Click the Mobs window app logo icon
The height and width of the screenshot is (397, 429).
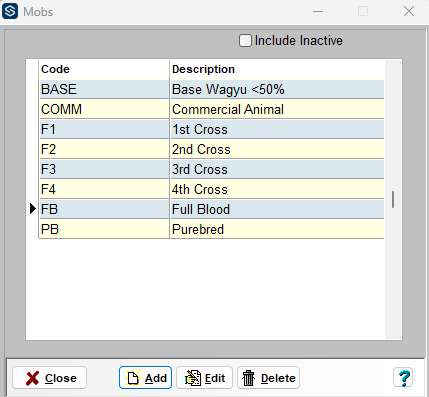pyautogui.click(x=10, y=11)
